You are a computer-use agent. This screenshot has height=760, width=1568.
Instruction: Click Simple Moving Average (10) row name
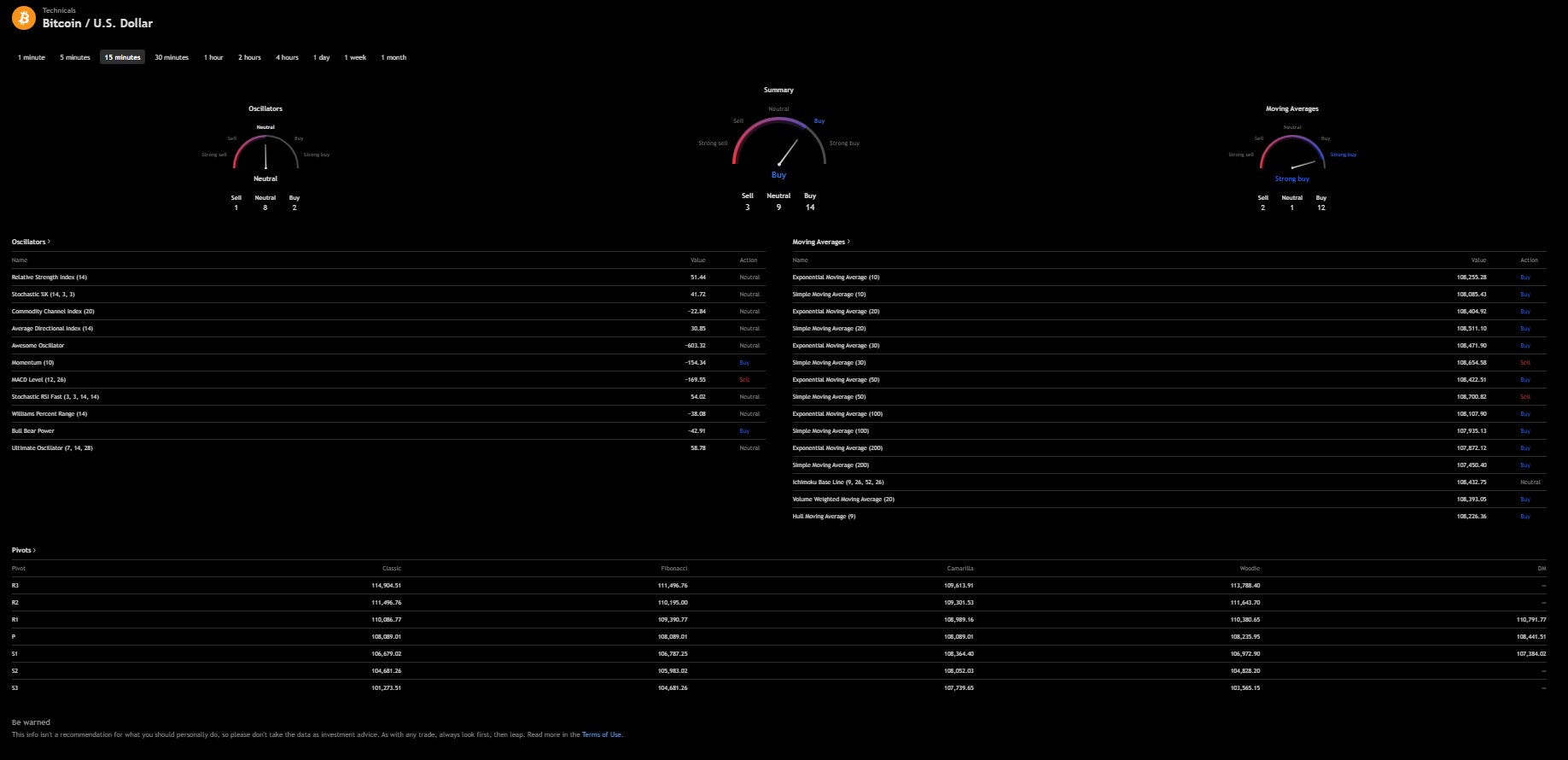tap(829, 295)
